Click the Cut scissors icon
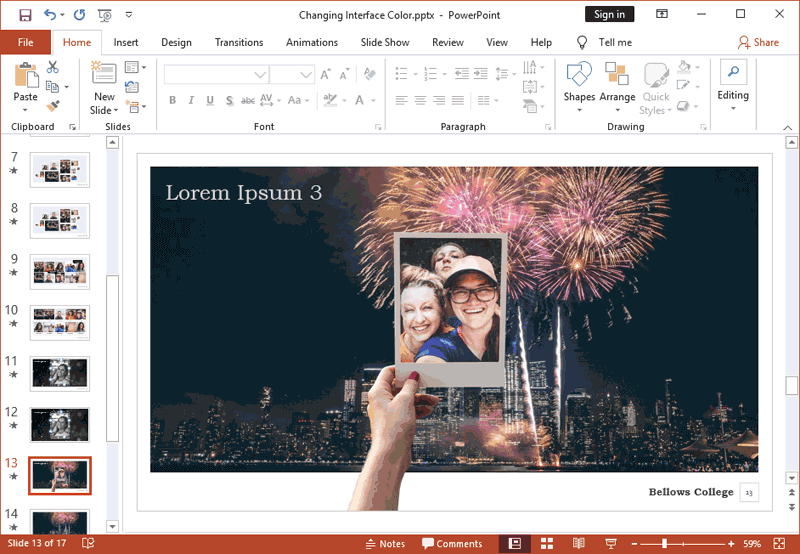The height and width of the screenshot is (554, 800). coord(53,68)
